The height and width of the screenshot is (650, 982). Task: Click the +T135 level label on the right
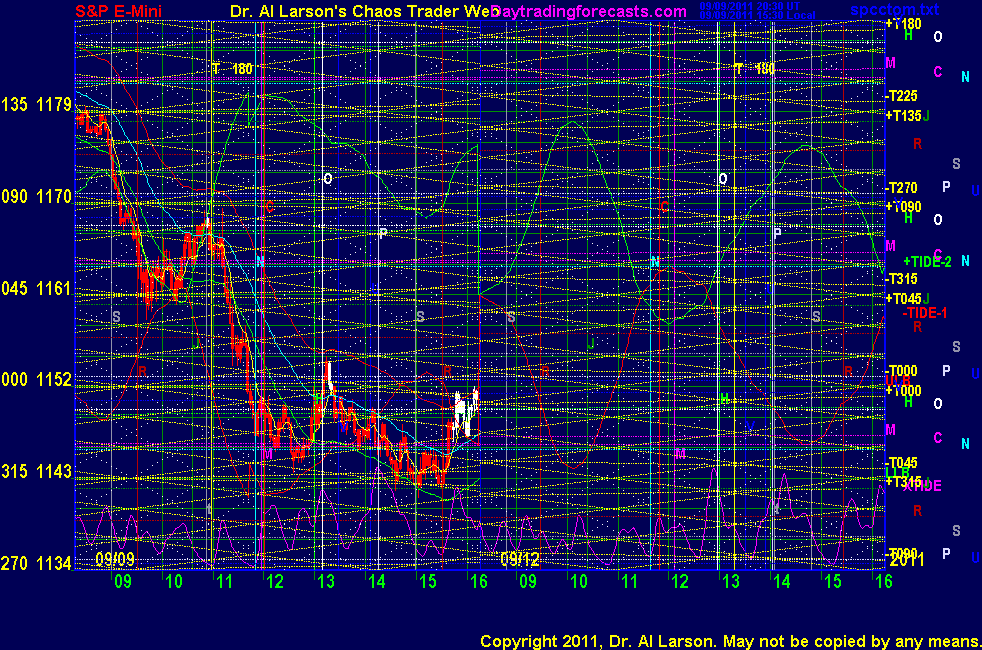[903, 115]
